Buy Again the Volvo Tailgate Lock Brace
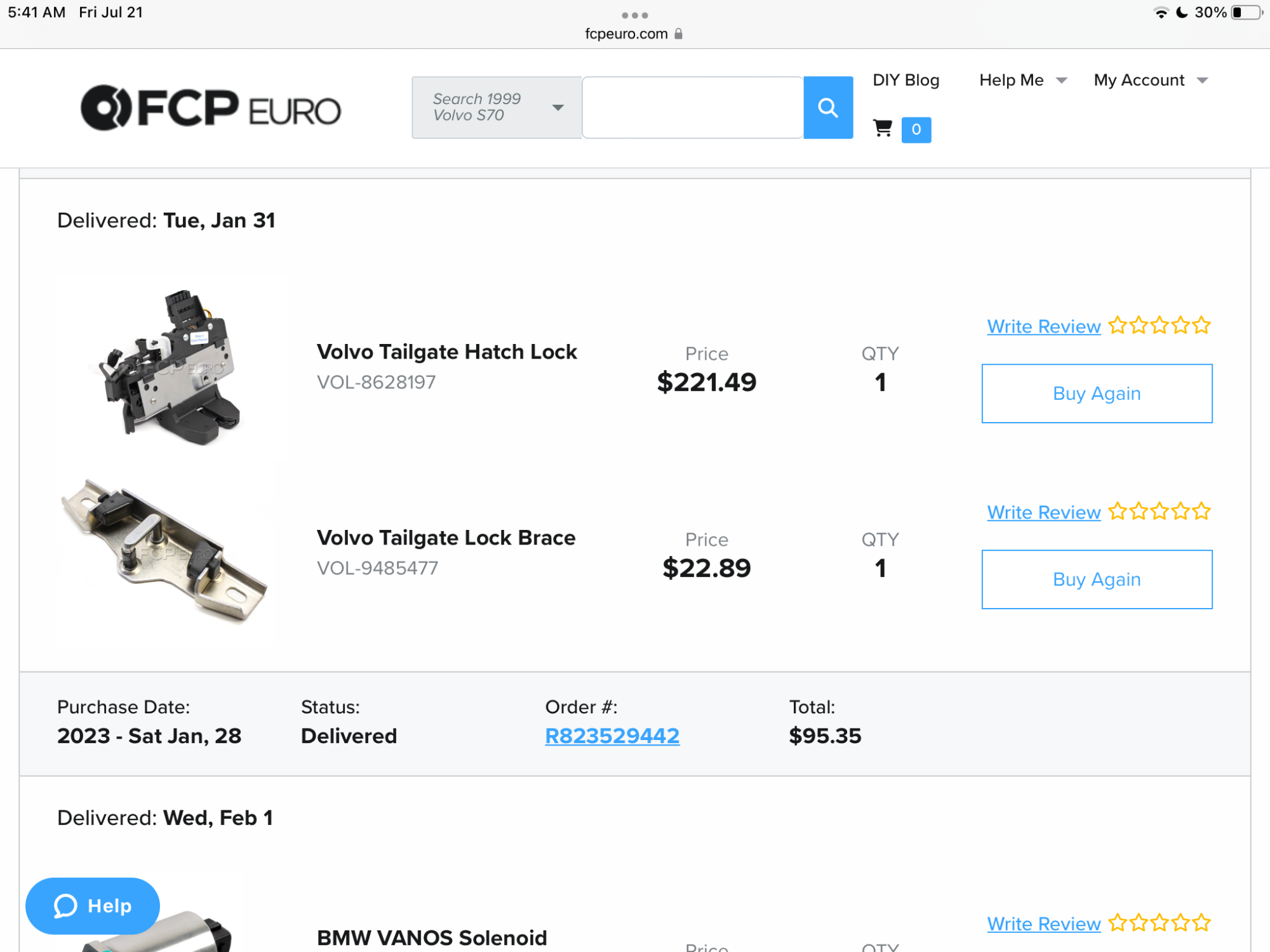Screen dimensions: 1270x952 tap(1096, 579)
